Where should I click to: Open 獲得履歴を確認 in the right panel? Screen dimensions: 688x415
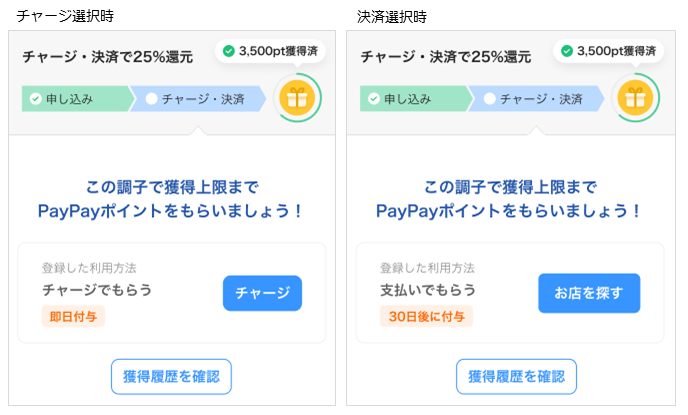[516, 376]
